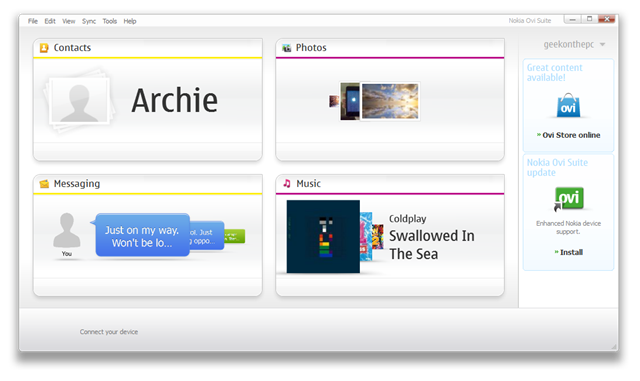The image size is (640, 381).
Task: Open the Tools menu
Action: pos(109,21)
